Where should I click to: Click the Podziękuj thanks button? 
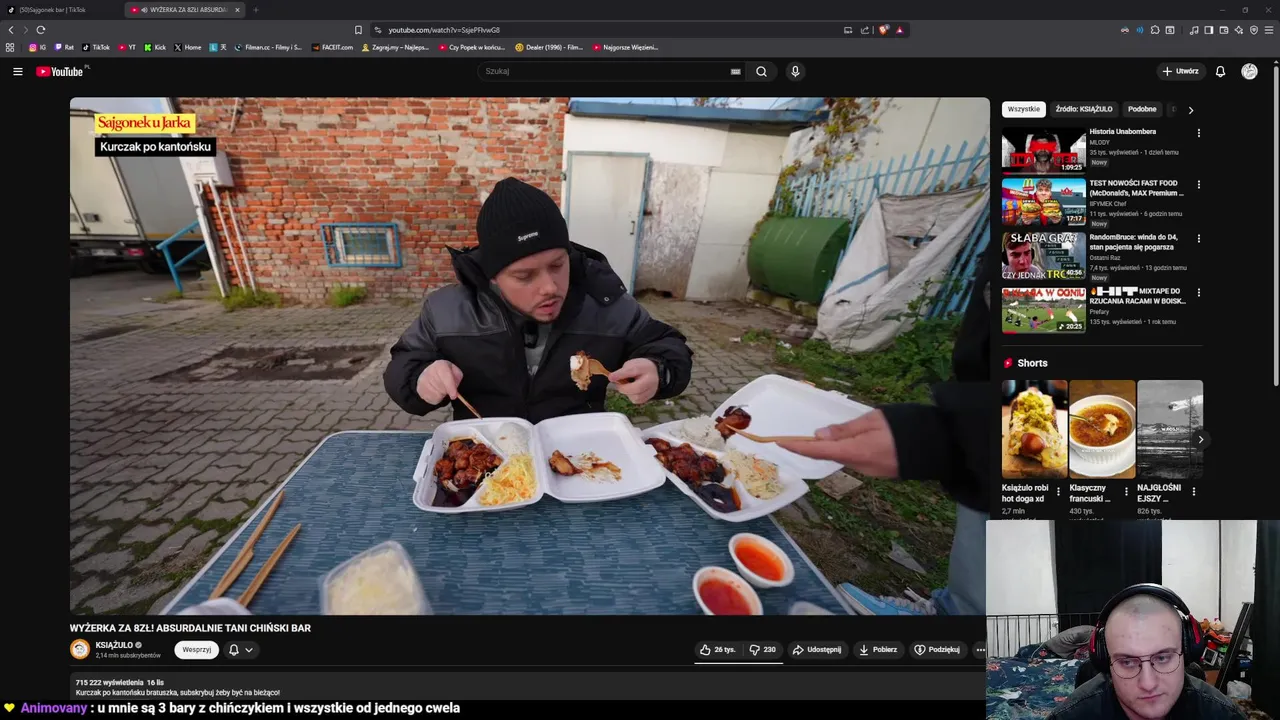pos(937,649)
